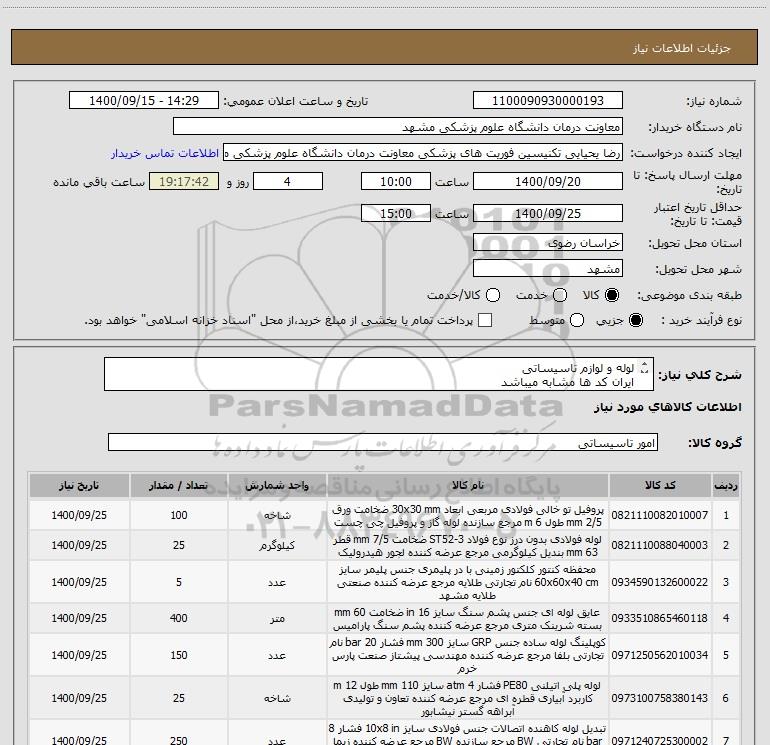770x745 pixels.
Task: Click the row 3 meter box product name
Action: pyautogui.click(x=468, y=582)
